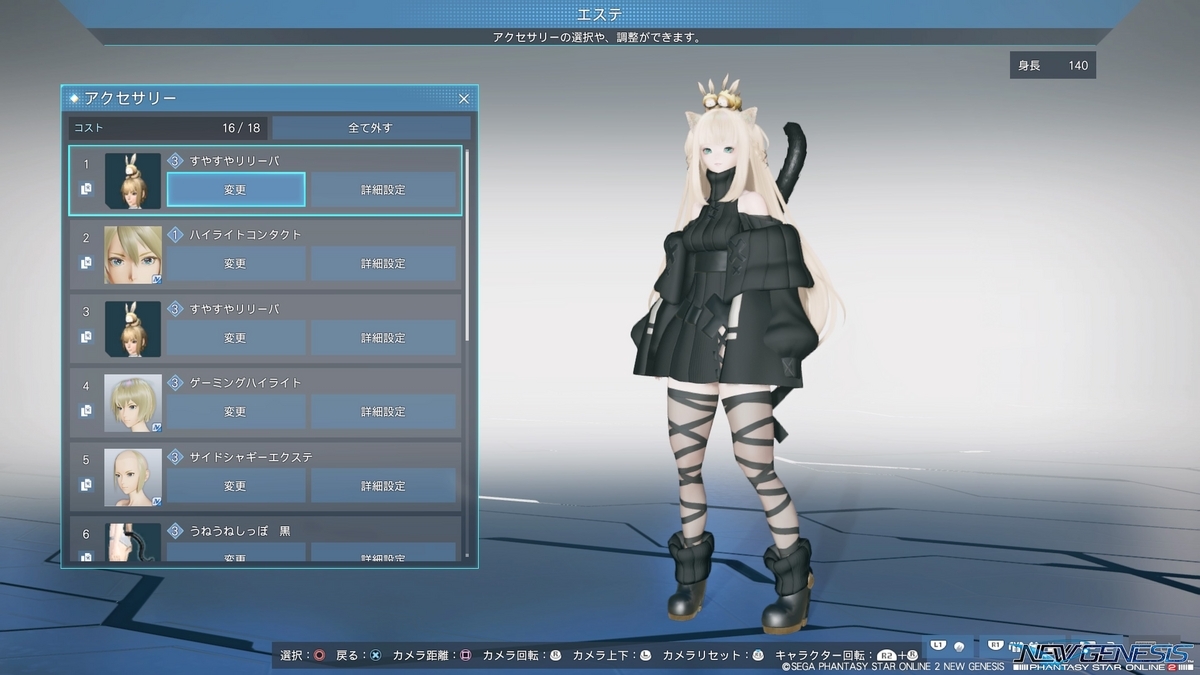The height and width of the screenshot is (675, 1200).
Task: Click the 身長 140 height readout
Action: [1053, 66]
